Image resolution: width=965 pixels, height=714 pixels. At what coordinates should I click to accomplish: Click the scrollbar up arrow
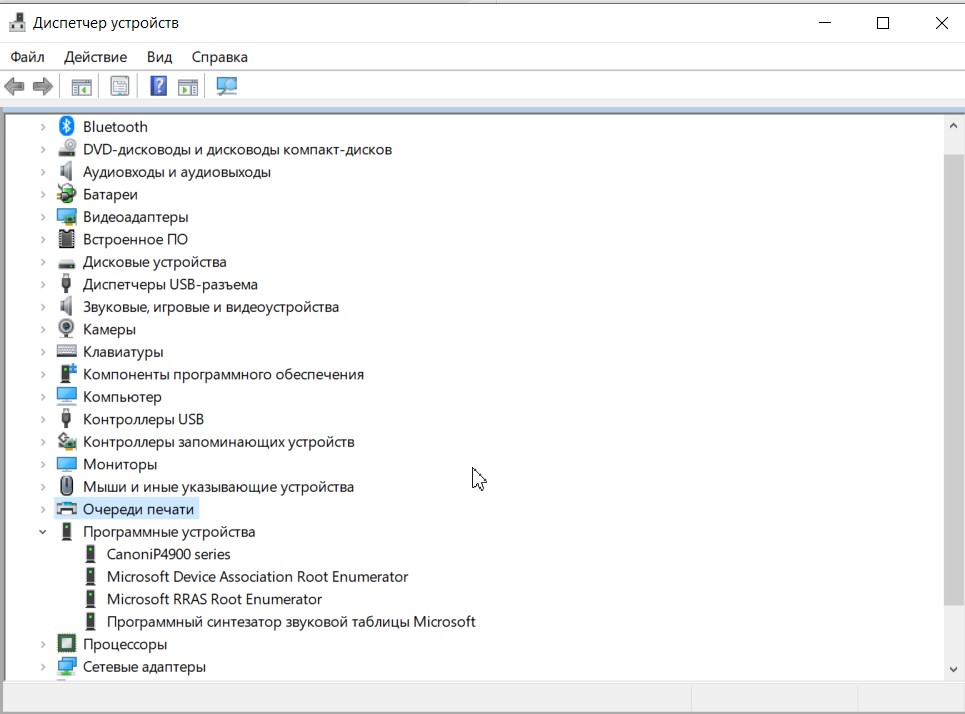(x=953, y=126)
